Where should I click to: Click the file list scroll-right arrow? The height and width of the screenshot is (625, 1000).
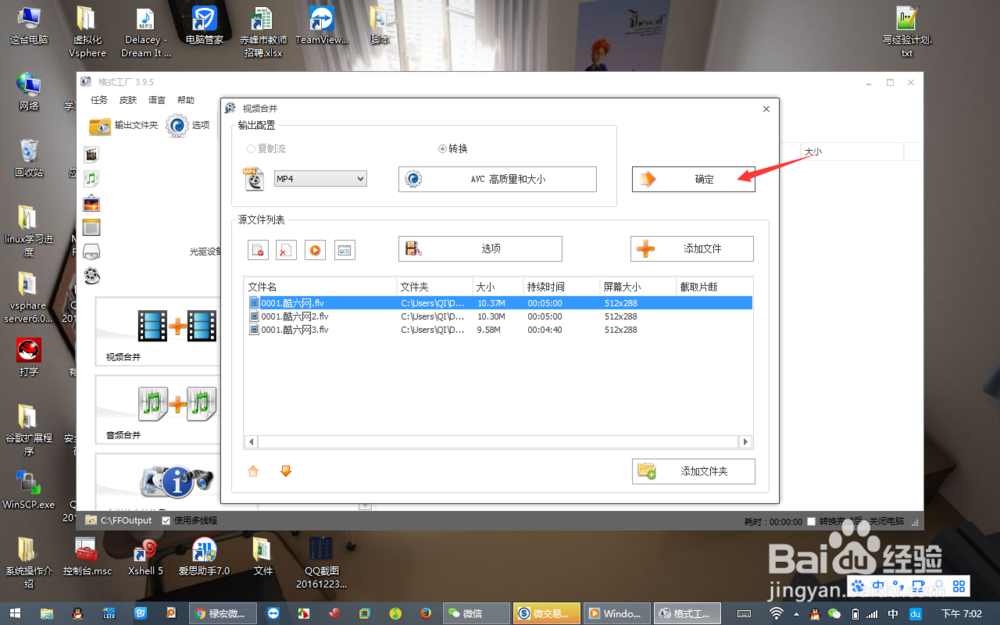pos(745,441)
